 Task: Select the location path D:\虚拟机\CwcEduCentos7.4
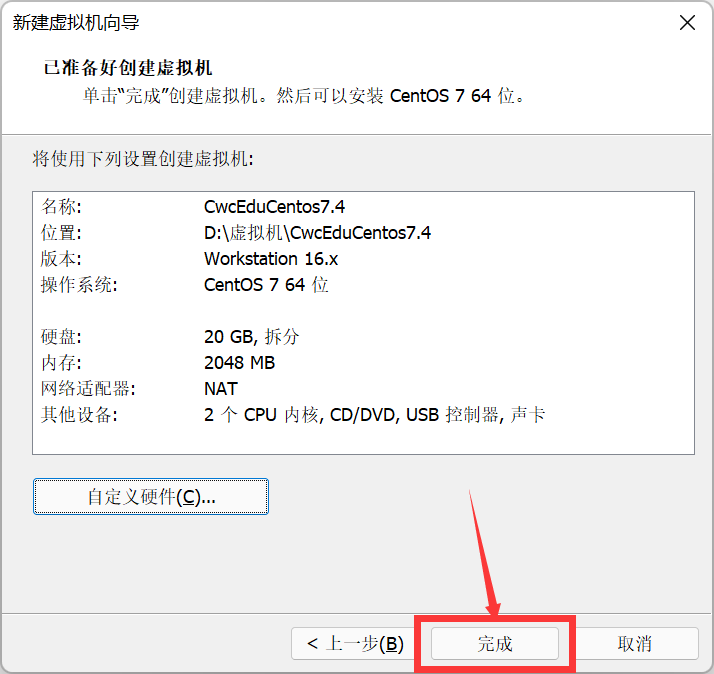[317, 233]
